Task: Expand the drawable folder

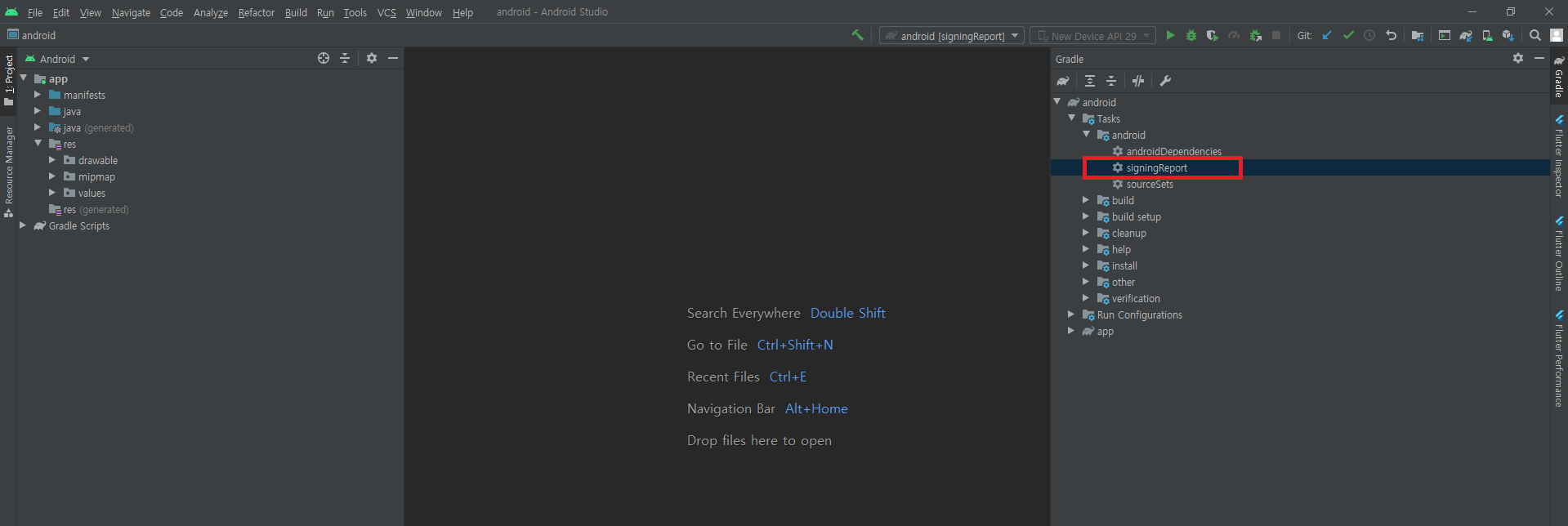Action: (52, 160)
